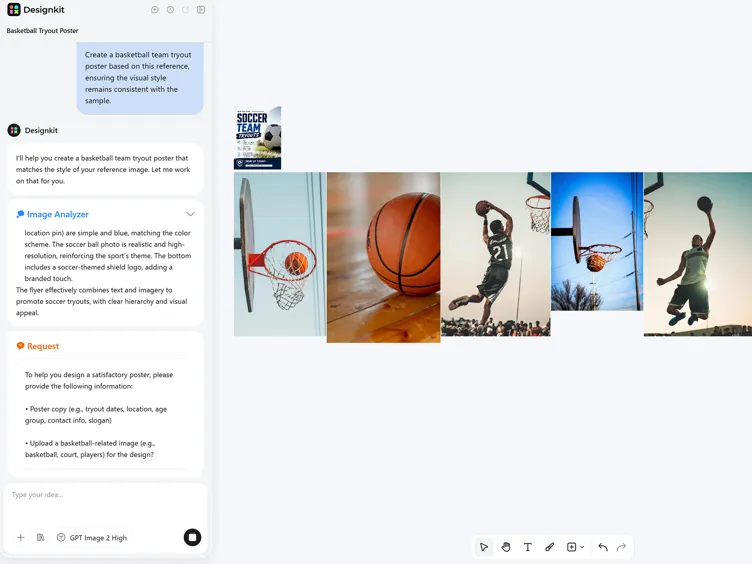Select the basketball-in-hoop photo on canvas
Image resolution: width=752 pixels, height=564 pixels.
[x=280, y=254]
